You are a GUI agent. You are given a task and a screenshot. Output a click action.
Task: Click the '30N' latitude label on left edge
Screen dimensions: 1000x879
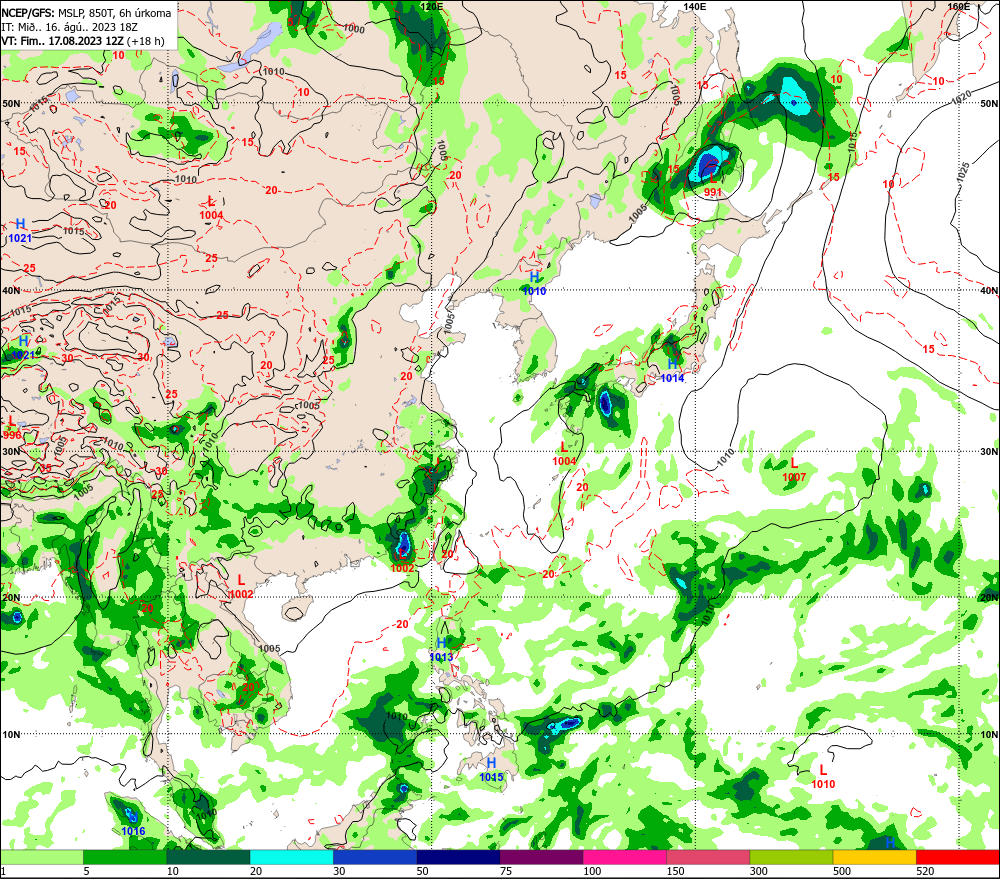point(11,452)
